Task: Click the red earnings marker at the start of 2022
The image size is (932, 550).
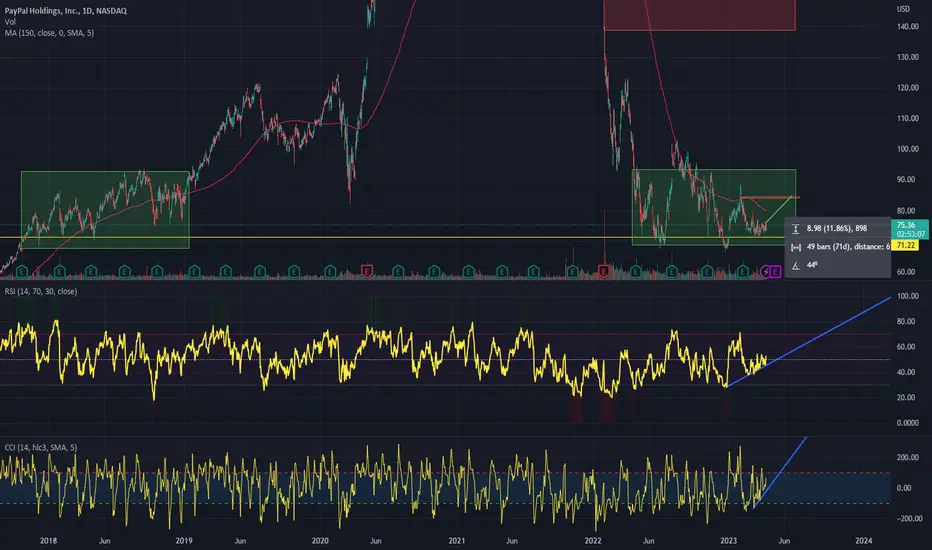Action: point(603,271)
